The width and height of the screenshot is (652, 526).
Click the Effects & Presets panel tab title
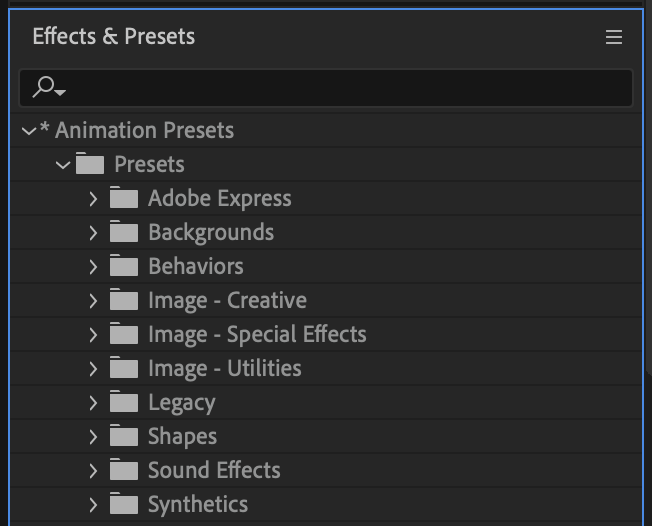[x=114, y=36]
